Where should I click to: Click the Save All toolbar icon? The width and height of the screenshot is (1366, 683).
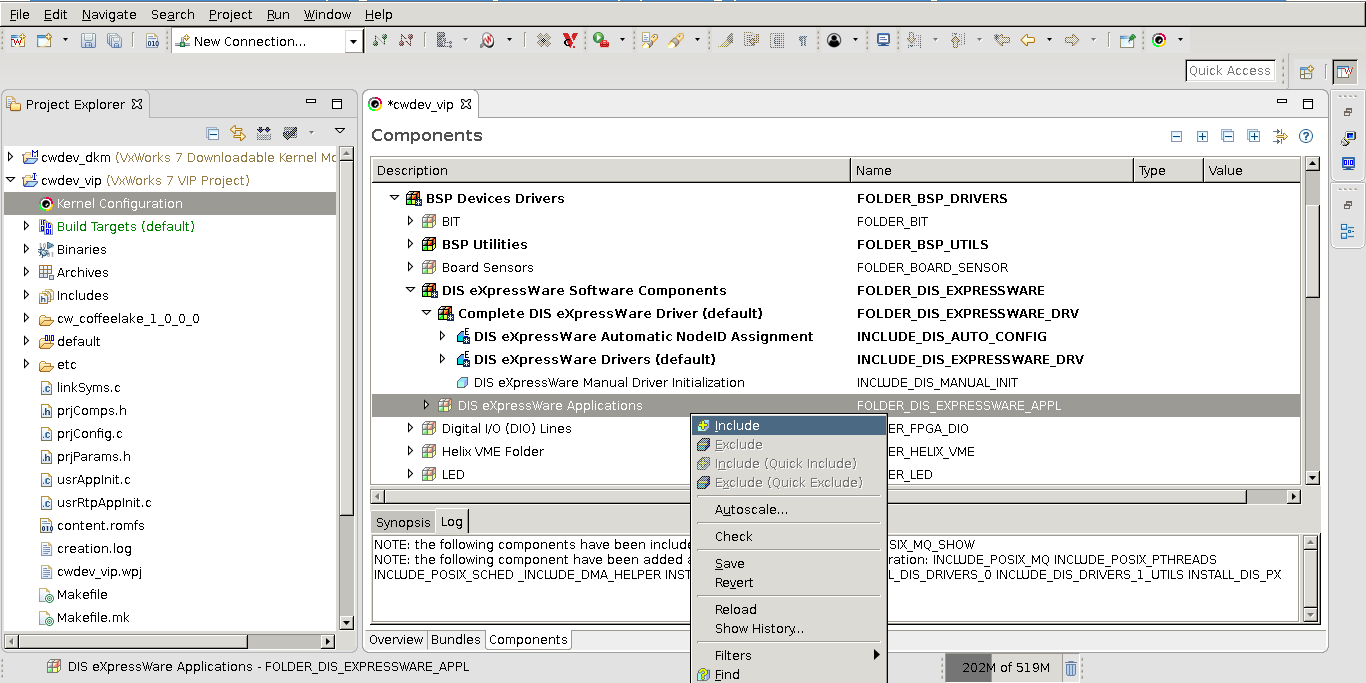click(x=114, y=41)
